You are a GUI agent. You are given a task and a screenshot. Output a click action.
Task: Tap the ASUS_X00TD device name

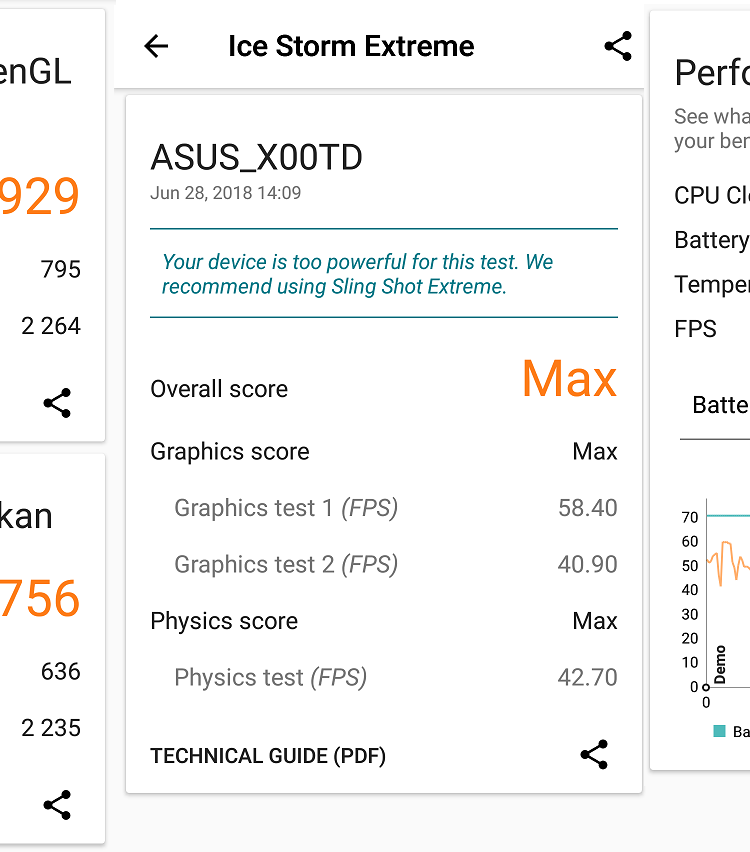tap(256, 157)
